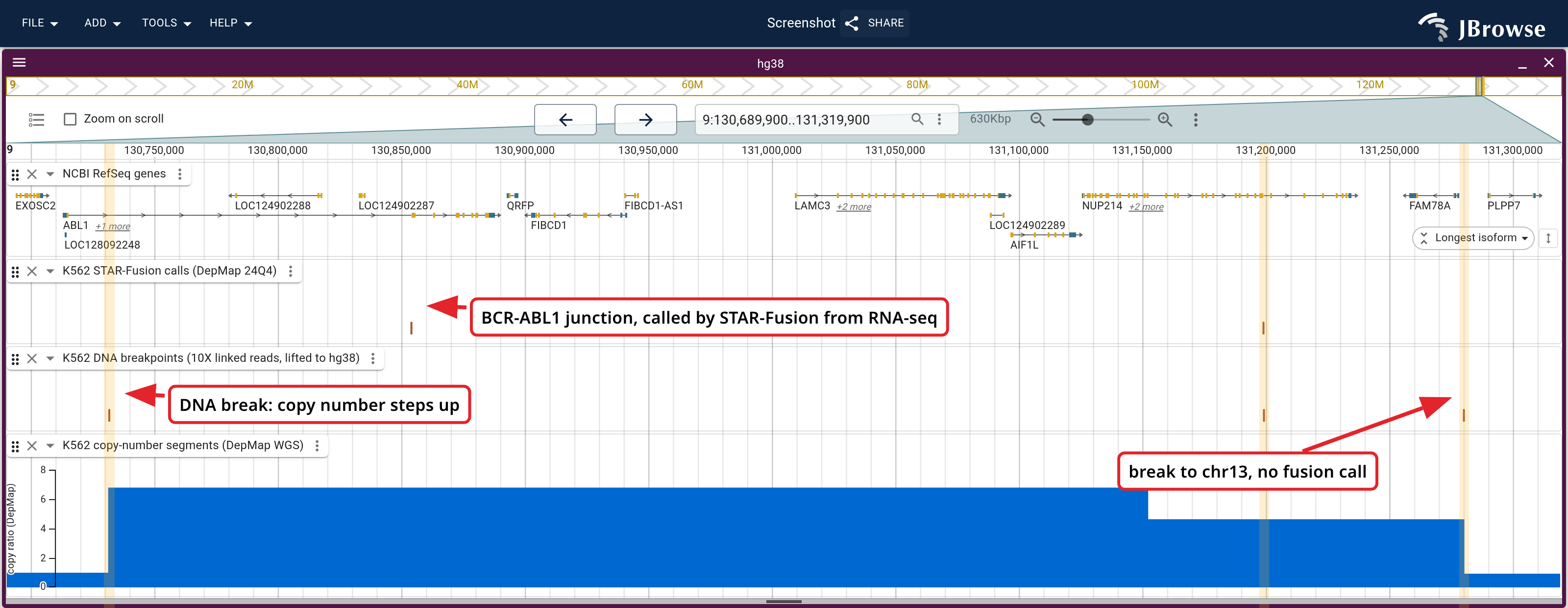Click the leftmost DNA breakpoint marker
Screen dimensions: 1568x608
click(109, 415)
